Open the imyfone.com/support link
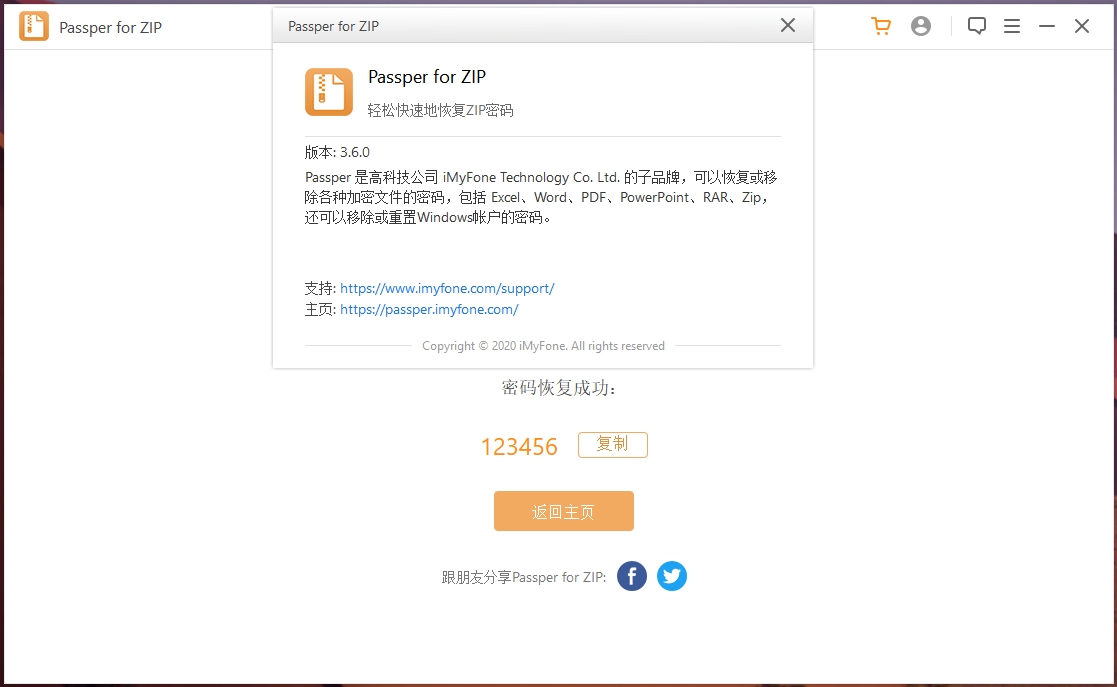 click(x=447, y=289)
